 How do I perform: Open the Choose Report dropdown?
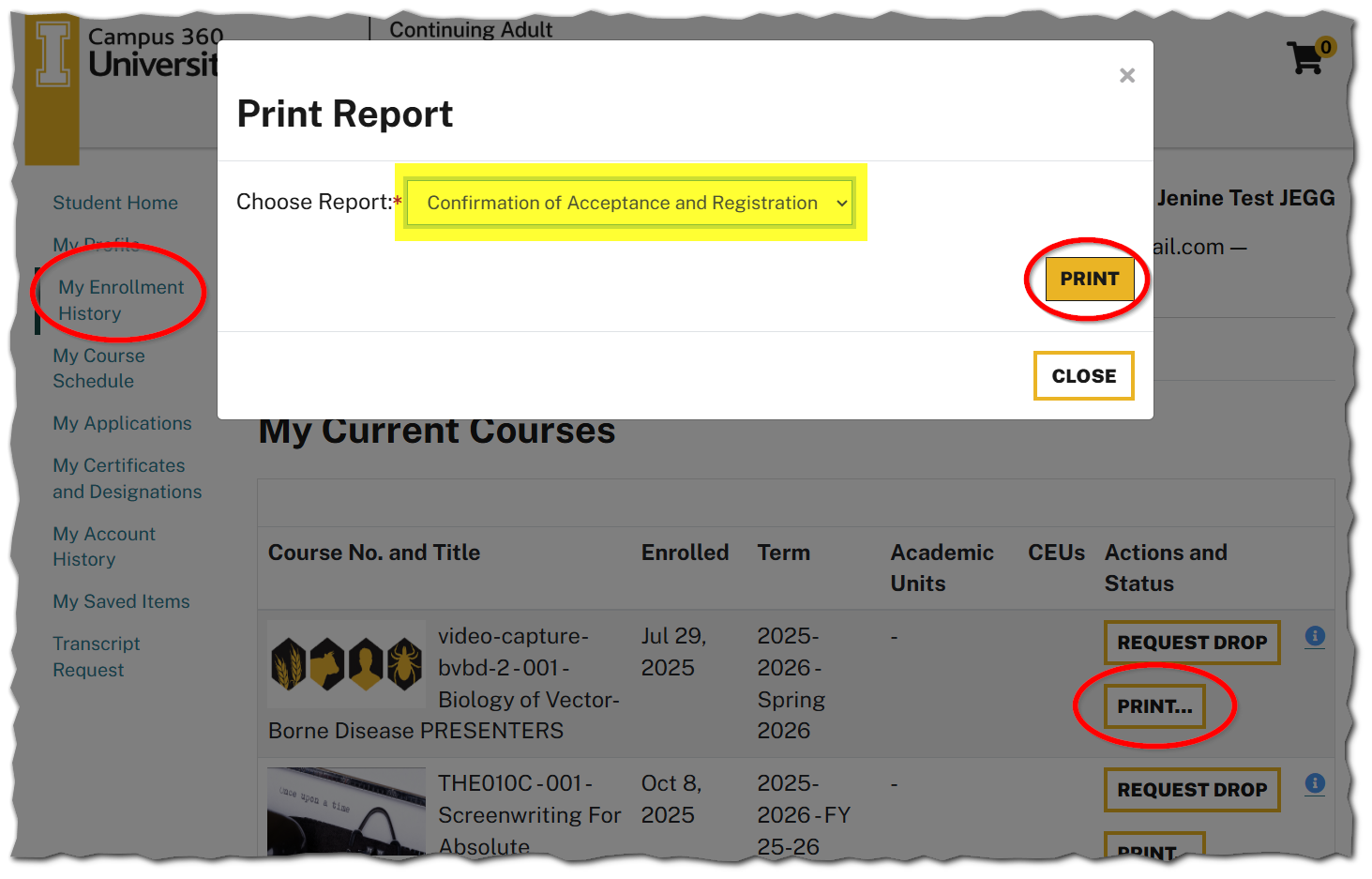[629, 204]
